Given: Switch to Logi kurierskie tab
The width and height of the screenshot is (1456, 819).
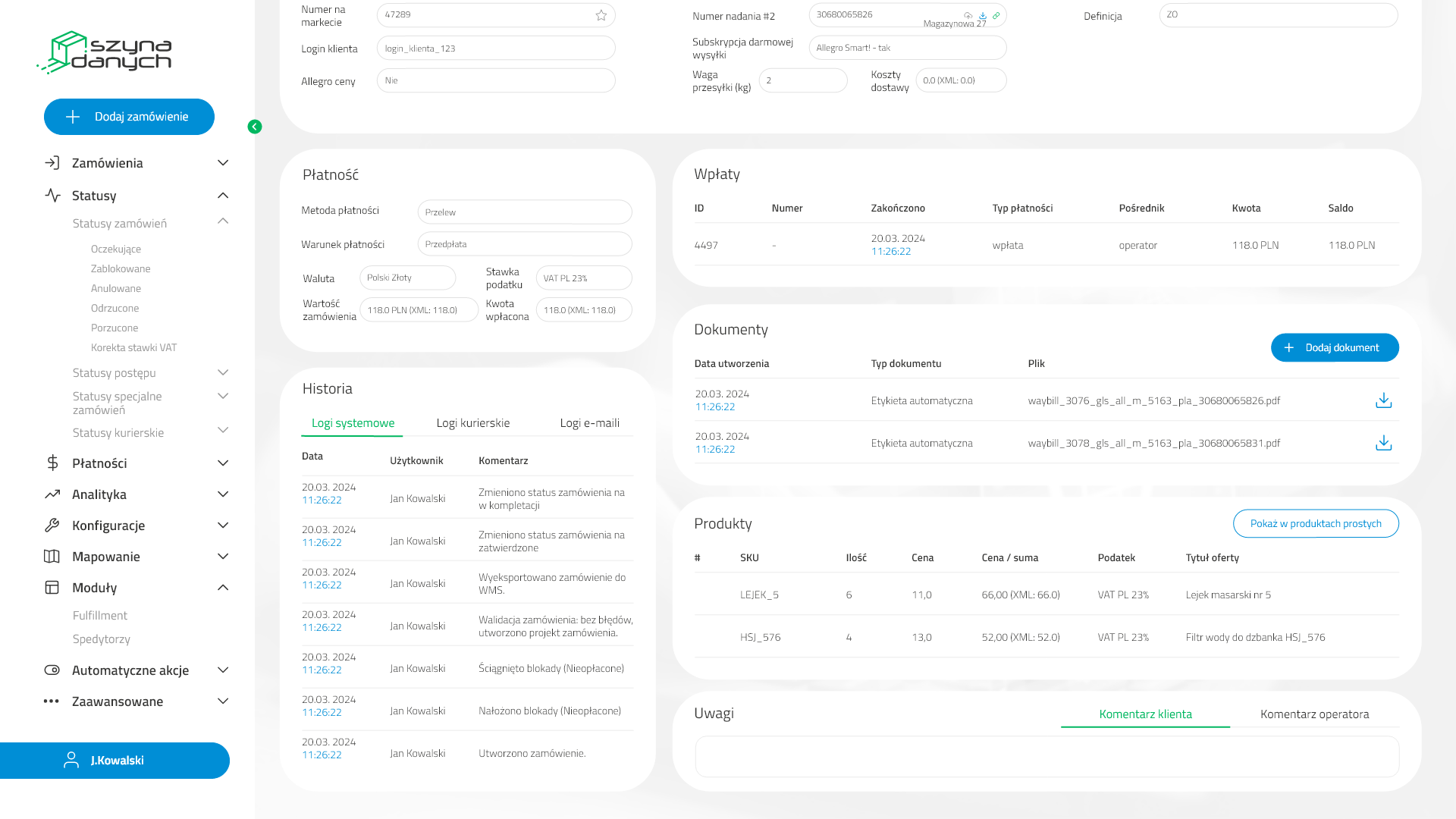Looking at the screenshot, I should coord(473,423).
